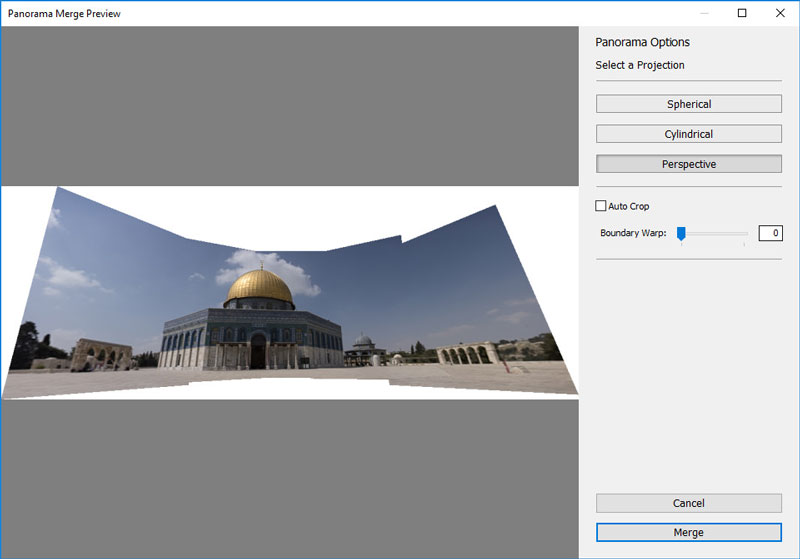The height and width of the screenshot is (559, 800).
Task: Cancel the panorama merge dialog
Action: click(x=688, y=503)
